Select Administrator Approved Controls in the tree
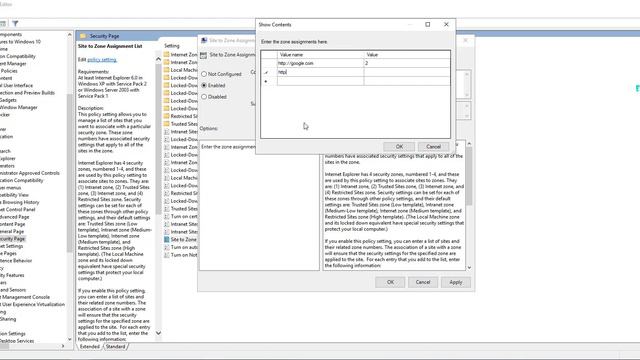This screenshot has height=360, width=640. tap(30, 173)
